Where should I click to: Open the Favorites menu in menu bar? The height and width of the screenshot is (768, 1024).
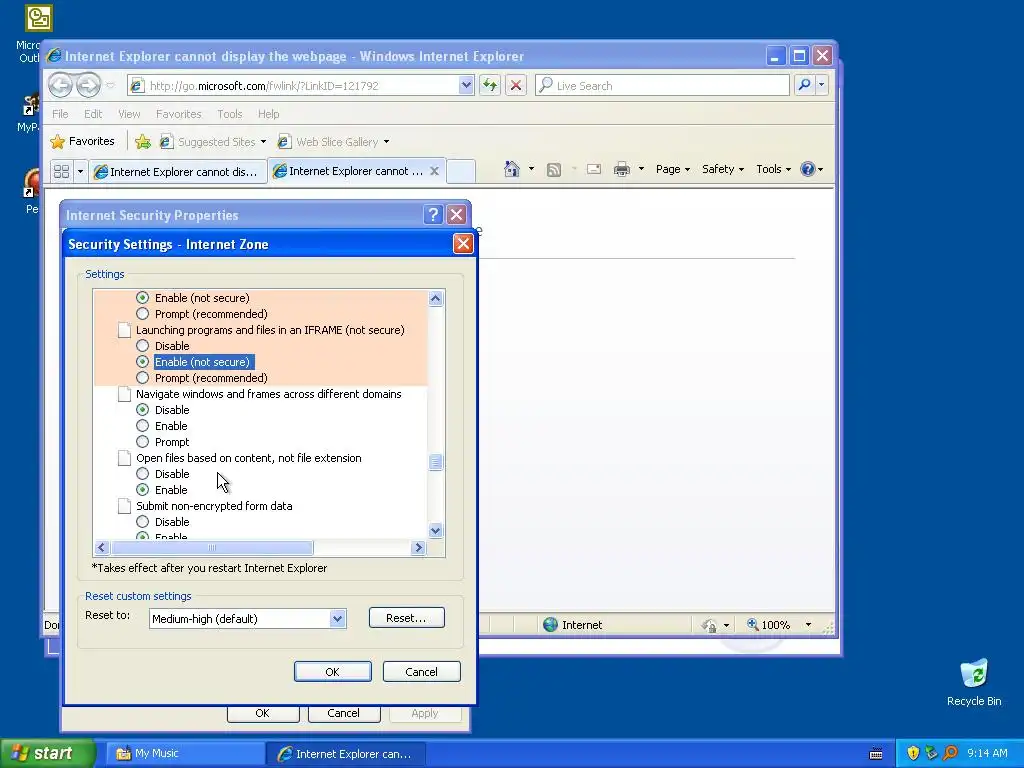(x=178, y=114)
